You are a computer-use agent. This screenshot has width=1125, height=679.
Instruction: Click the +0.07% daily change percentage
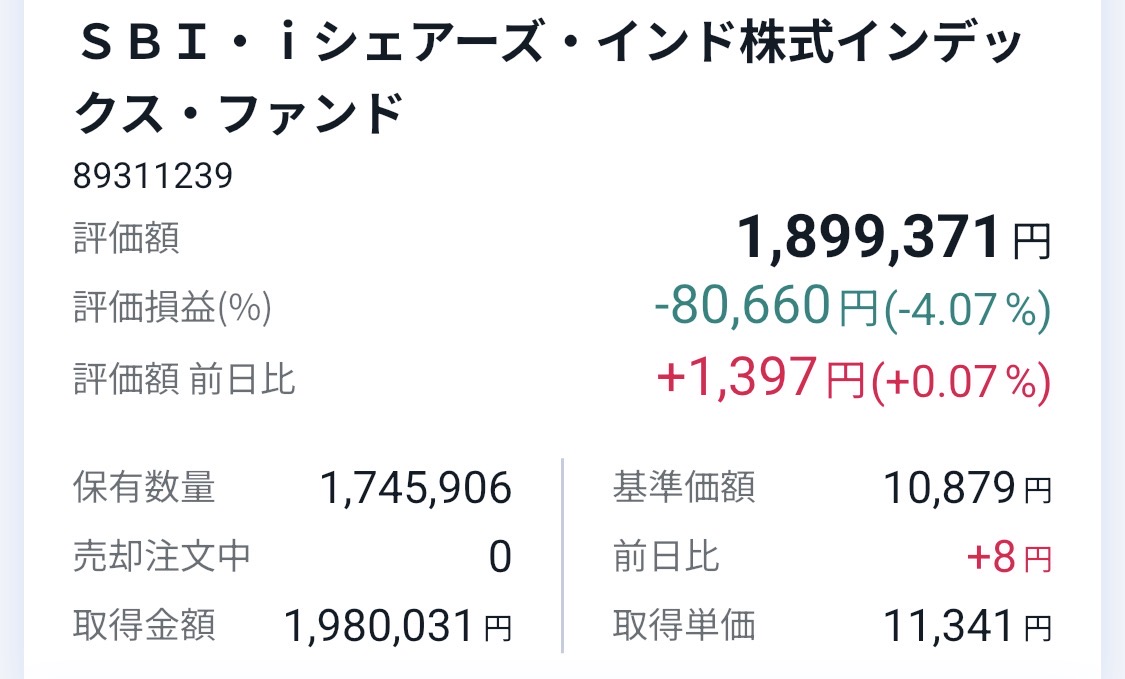[961, 381]
